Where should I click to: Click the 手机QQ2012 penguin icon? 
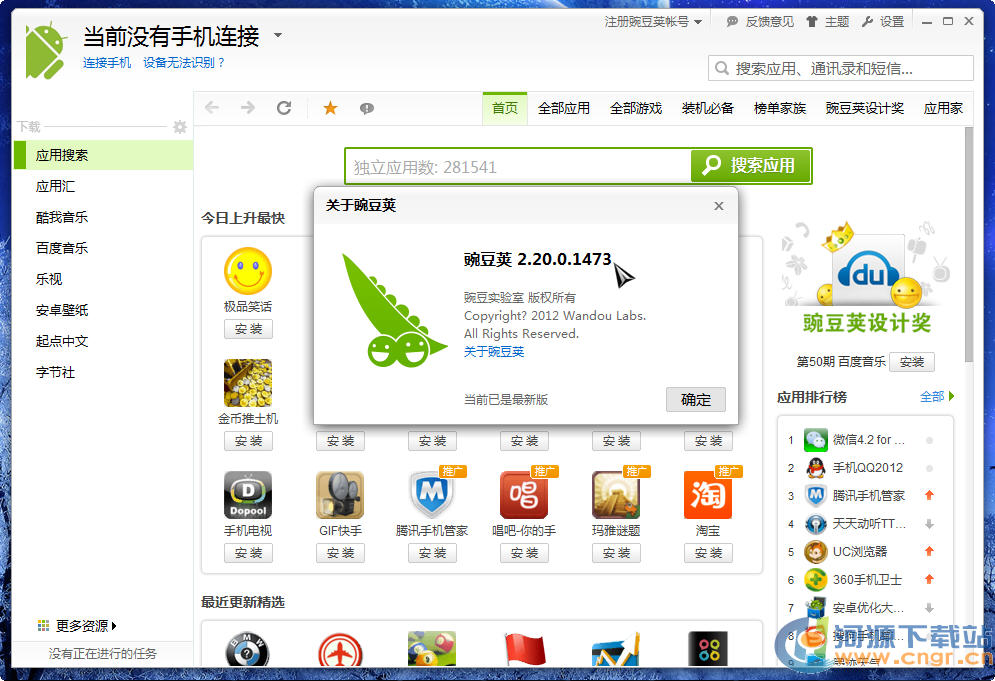point(815,468)
